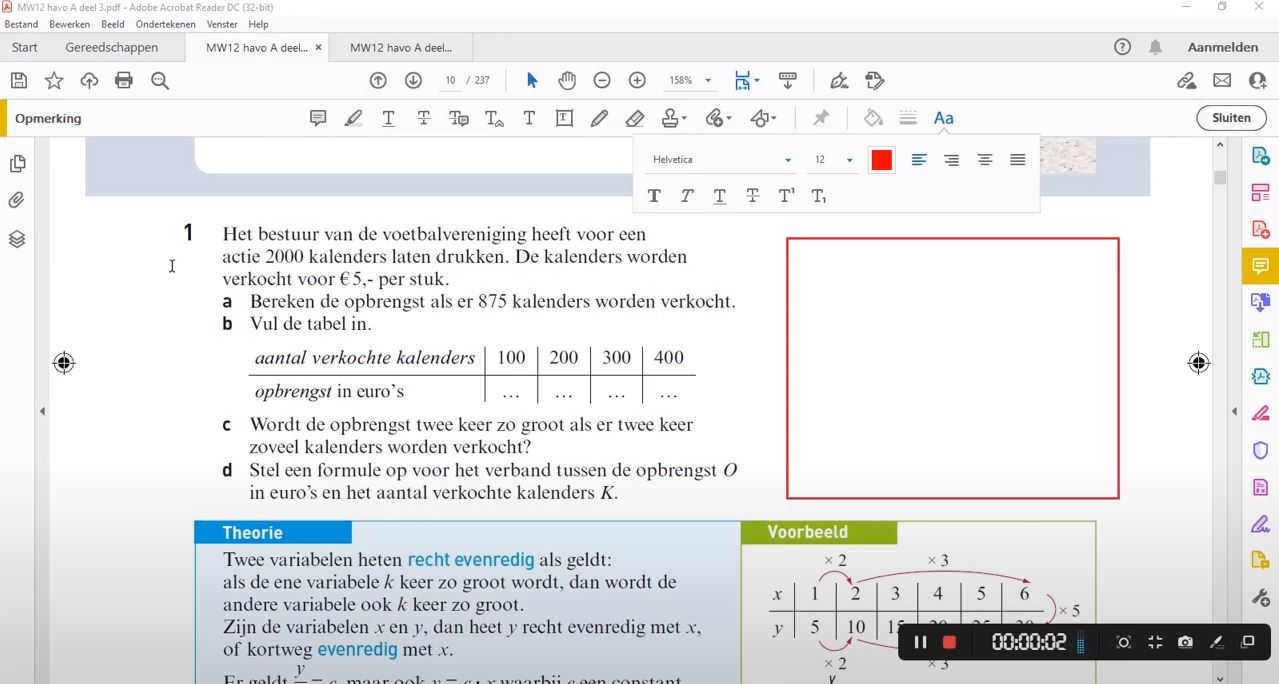The height and width of the screenshot is (684, 1279).
Task: Select the insert text at cursor tool
Action: [494, 118]
